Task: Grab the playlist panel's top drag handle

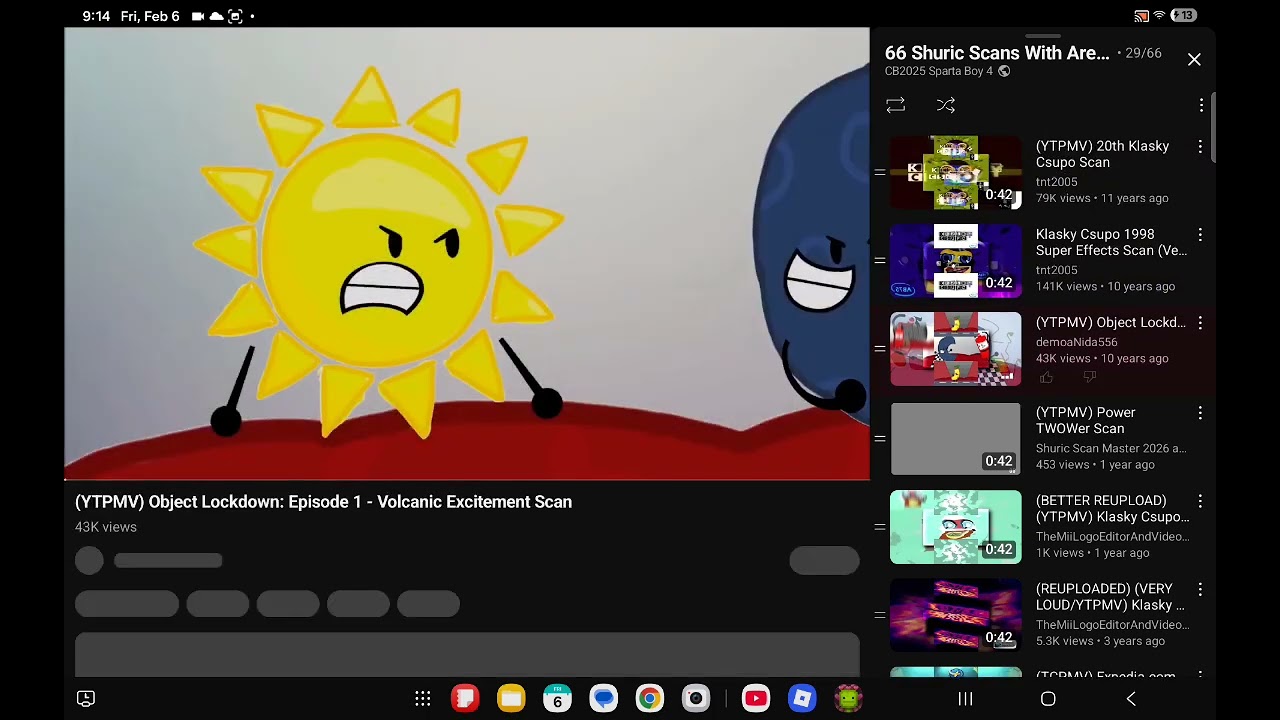Action: point(1043,35)
